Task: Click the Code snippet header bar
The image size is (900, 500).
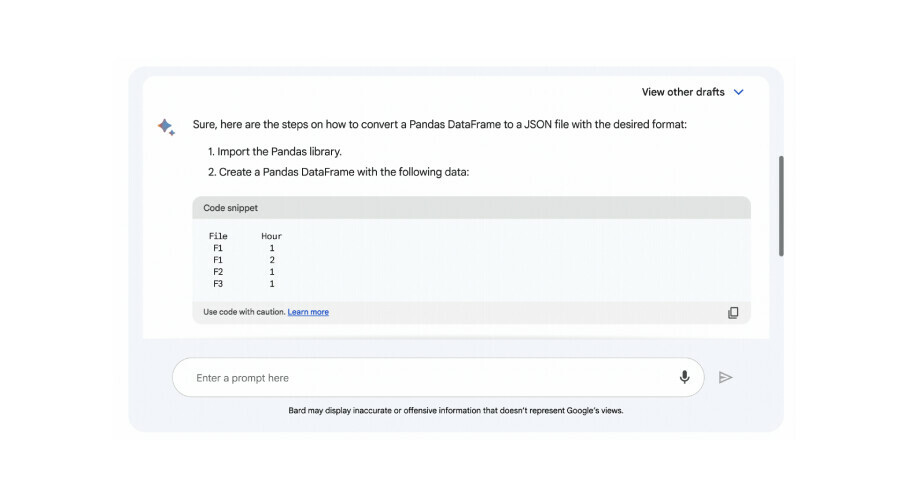Action: point(470,208)
